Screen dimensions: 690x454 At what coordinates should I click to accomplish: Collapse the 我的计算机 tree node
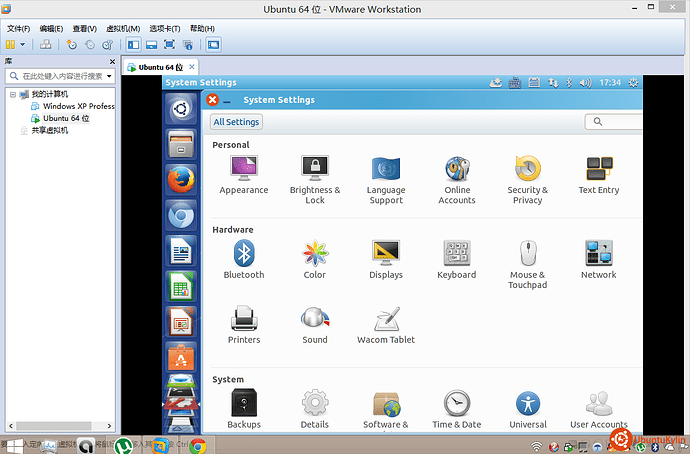click(13, 94)
